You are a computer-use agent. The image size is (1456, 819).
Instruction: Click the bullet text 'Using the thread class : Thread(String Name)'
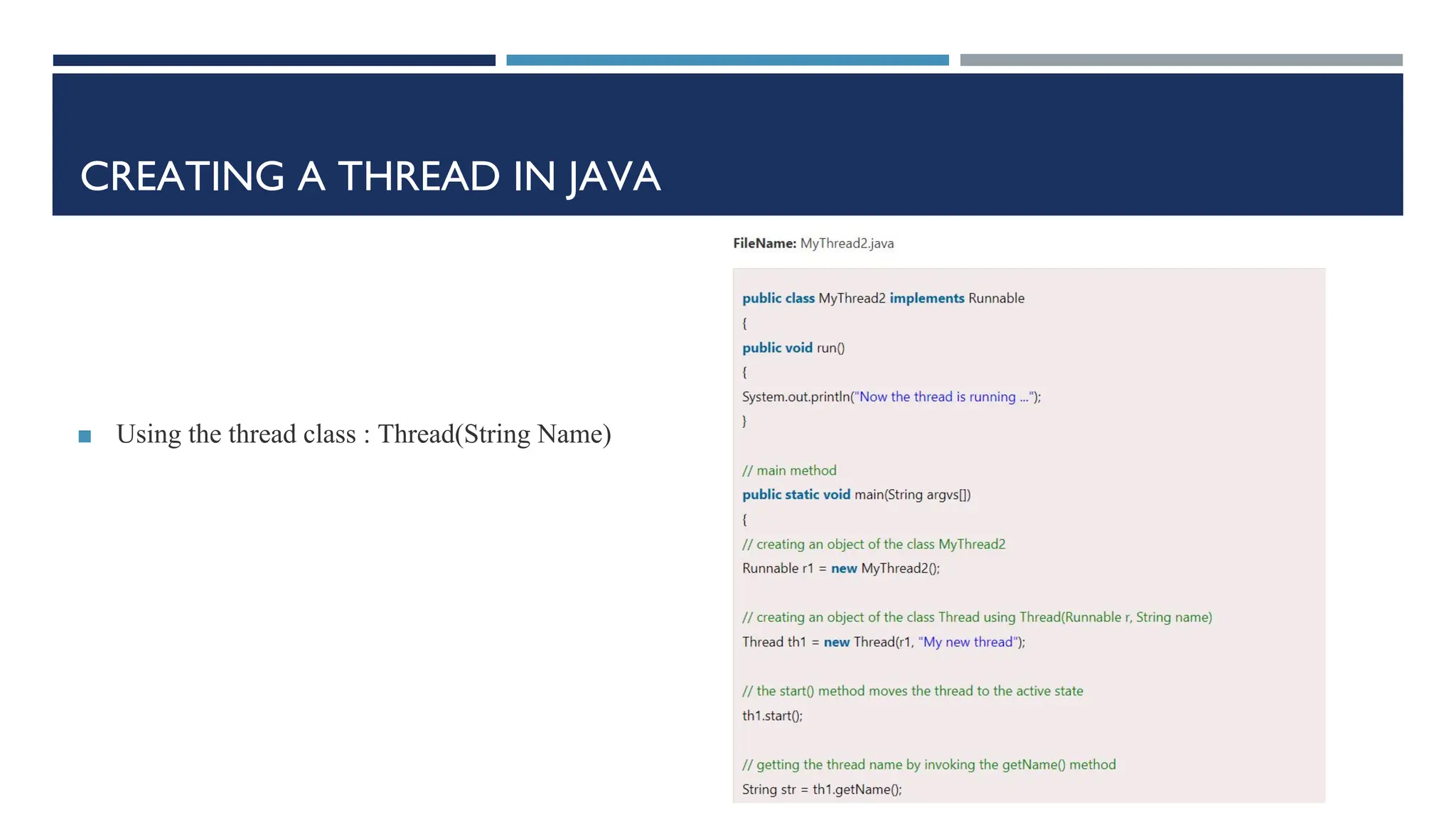(x=363, y=434)
